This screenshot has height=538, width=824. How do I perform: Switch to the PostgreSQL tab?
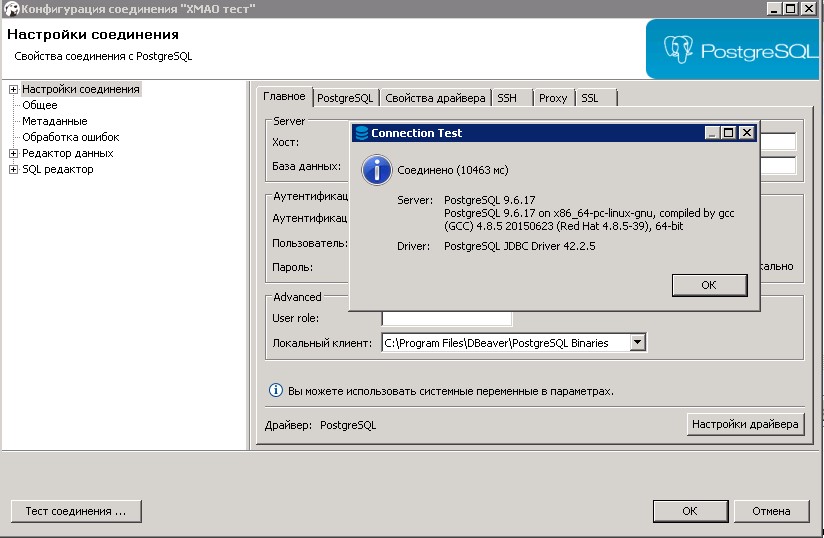tap(345, 98)
